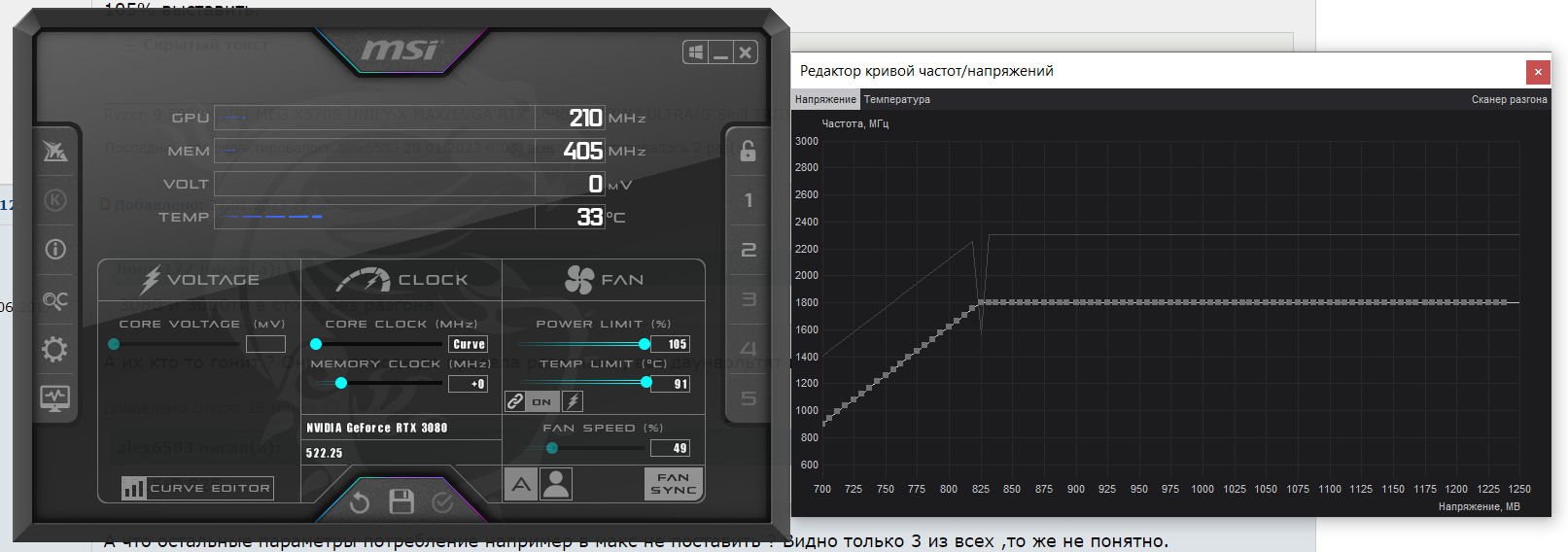Enable user-defined fan control icon
The height and width of the screenshot is (552, 1568).
pyautogui.click(x=556, y=484)
